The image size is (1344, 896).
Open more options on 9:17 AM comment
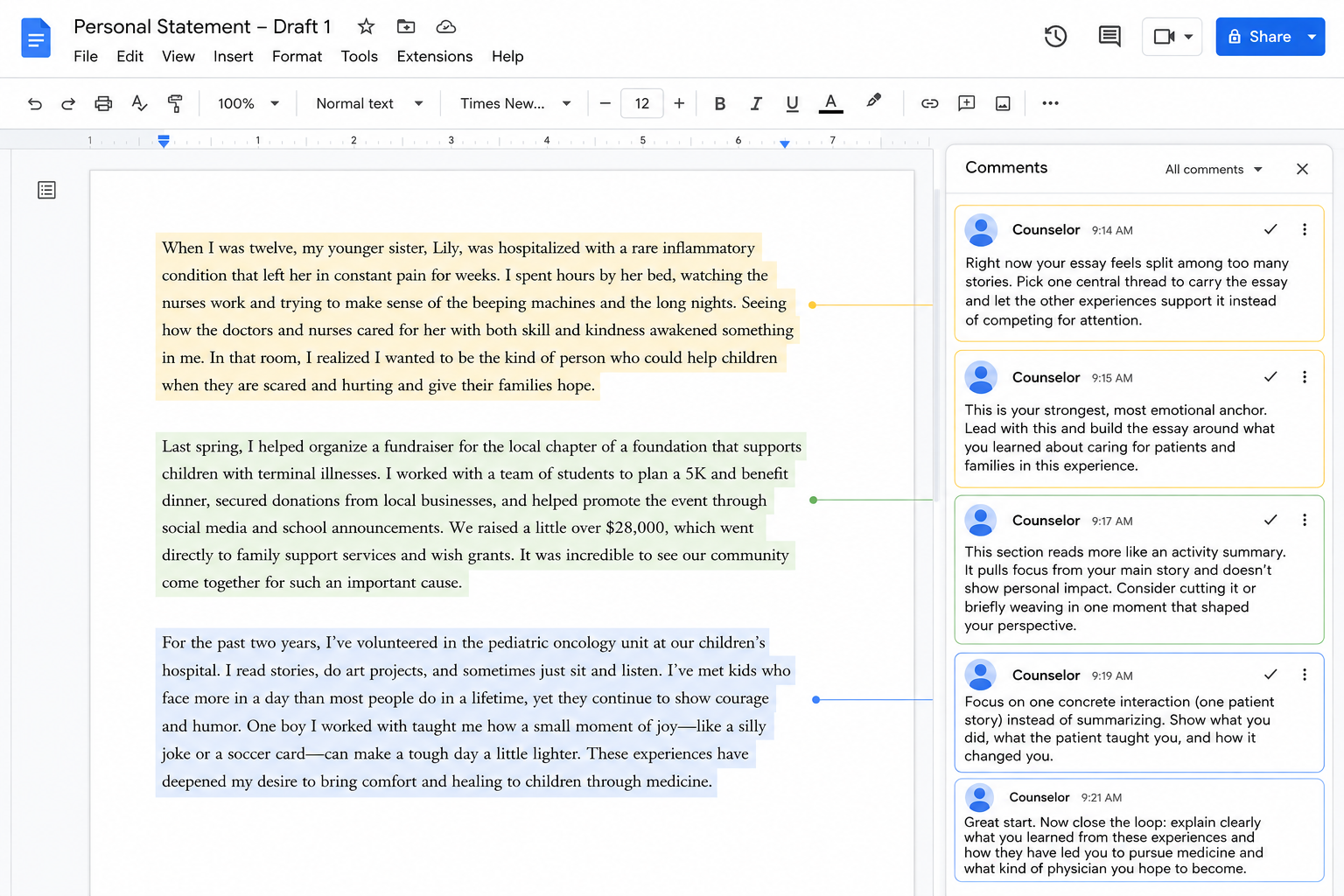point(1304,520)
